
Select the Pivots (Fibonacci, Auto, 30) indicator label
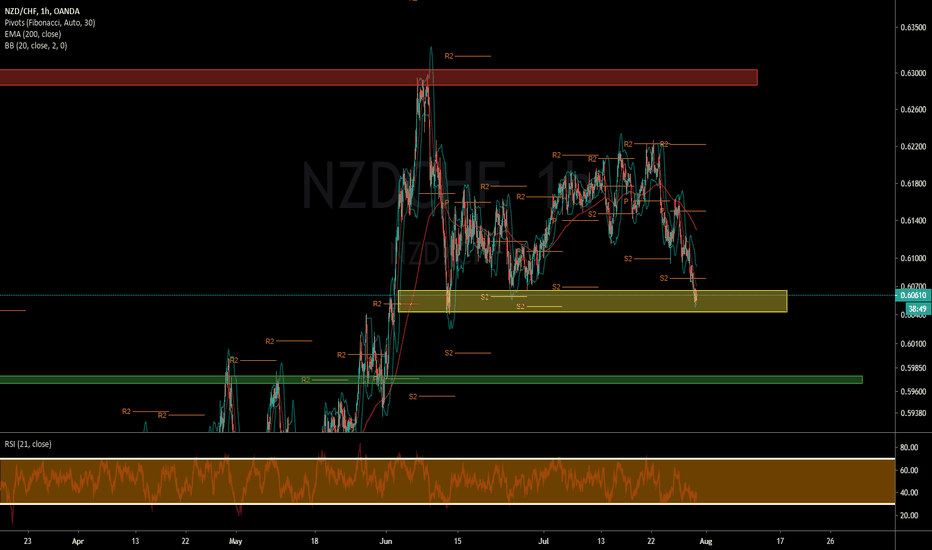49,23
